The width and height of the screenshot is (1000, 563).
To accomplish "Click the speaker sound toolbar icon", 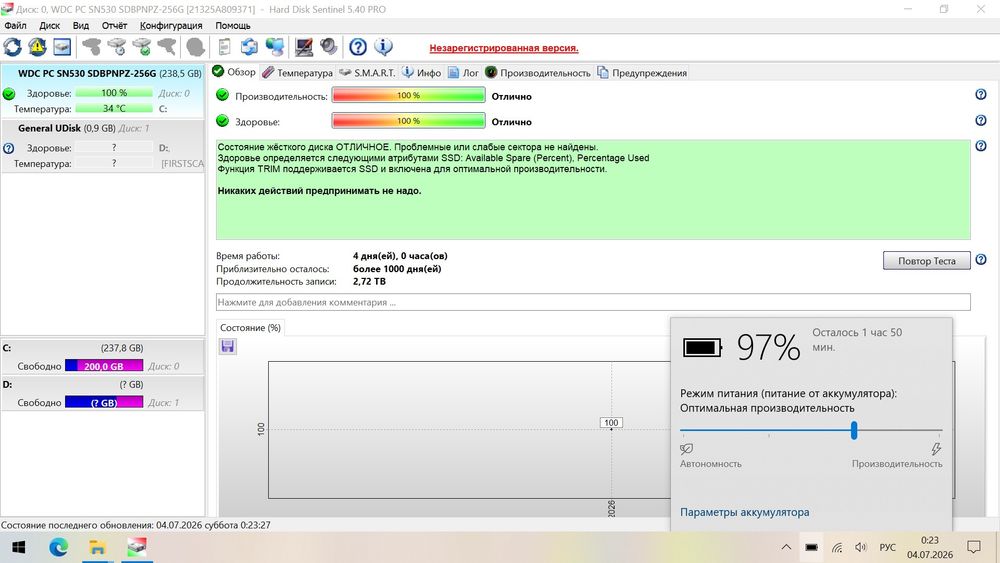I will pyautogui.click(x=329, y=47).
